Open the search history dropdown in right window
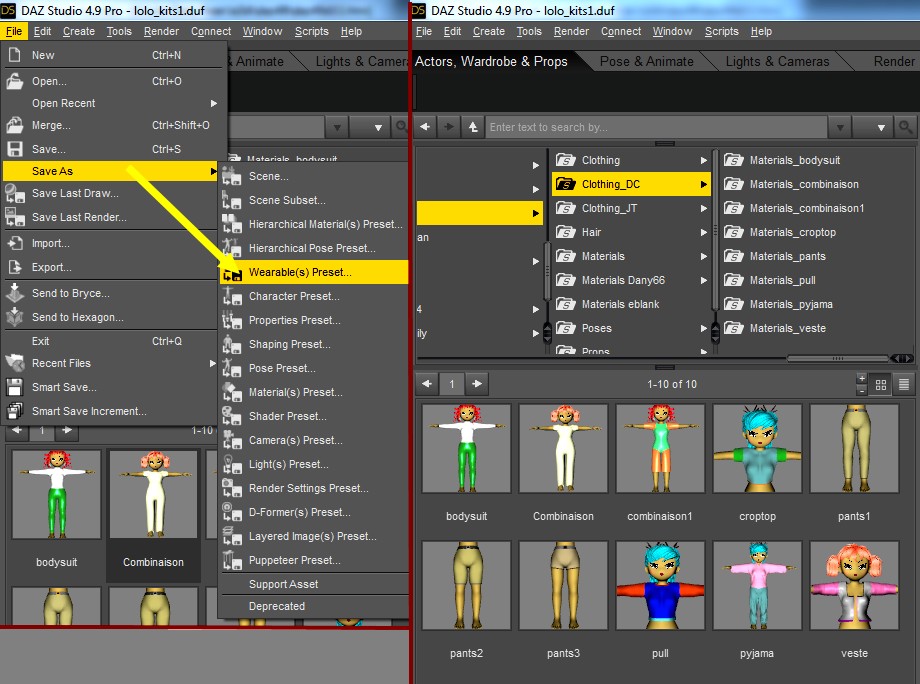This screenshot has height=684, width=920. point(840,127)
